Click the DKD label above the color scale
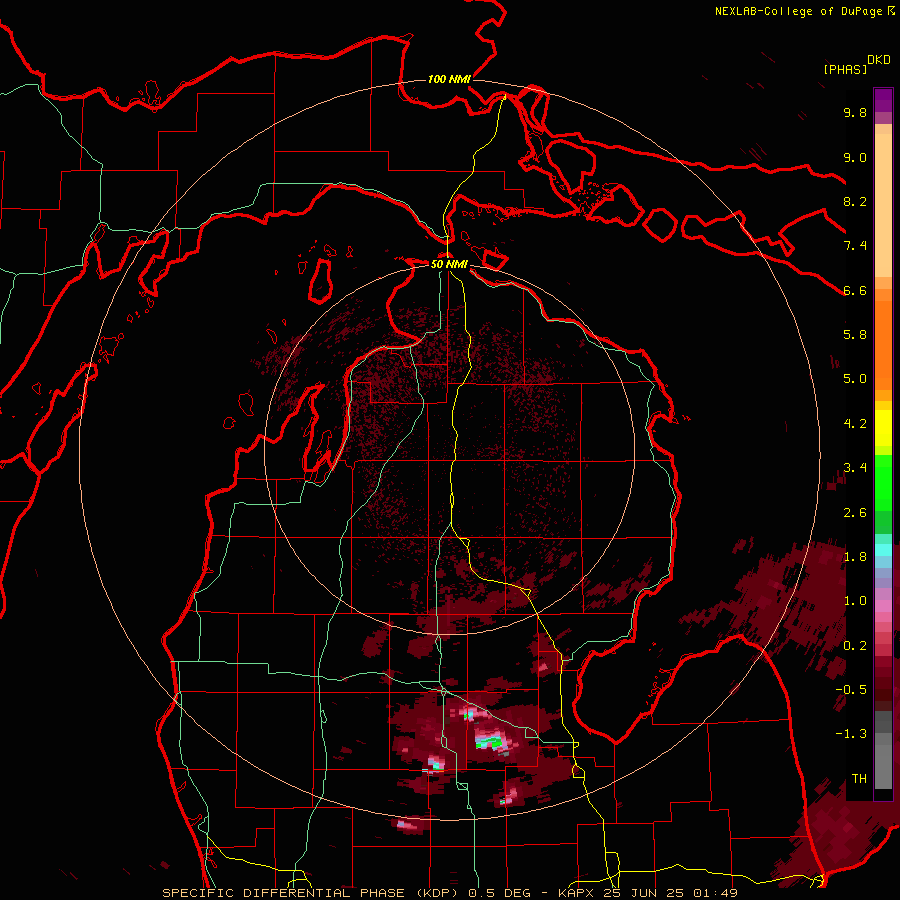This screenshot has height=900, width=900. point(879,60)
